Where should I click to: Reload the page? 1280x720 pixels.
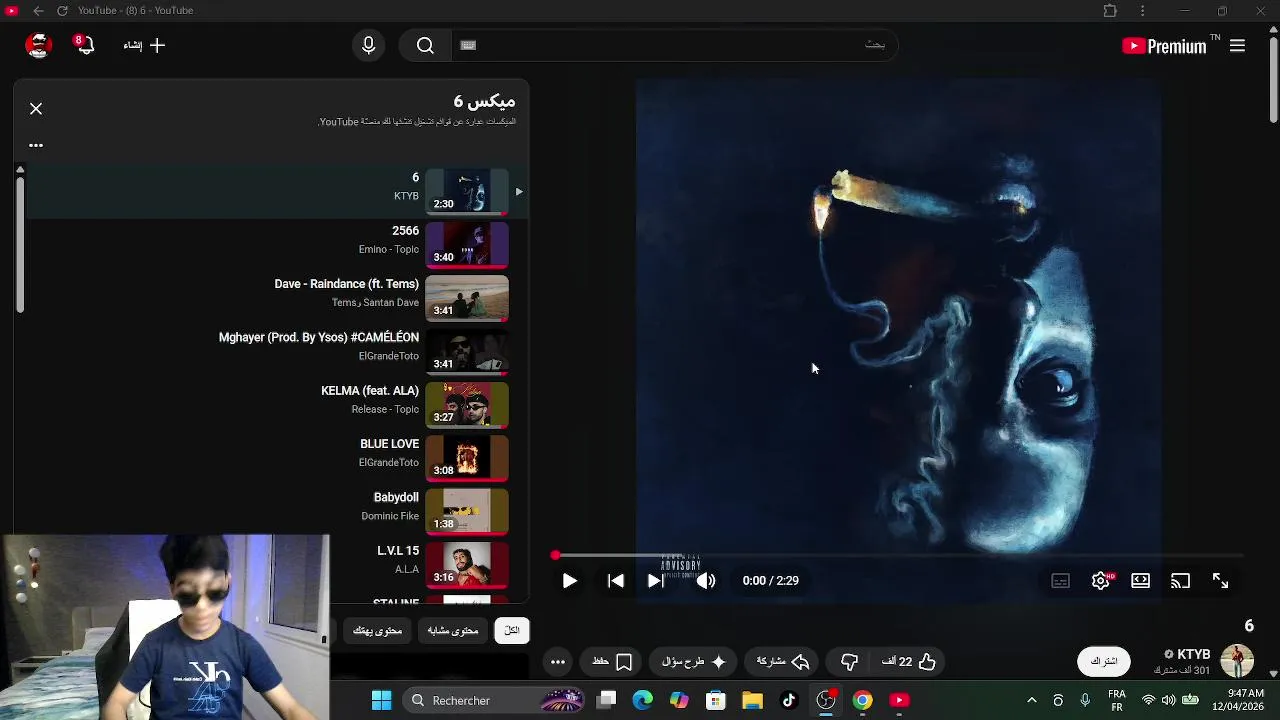62,10
